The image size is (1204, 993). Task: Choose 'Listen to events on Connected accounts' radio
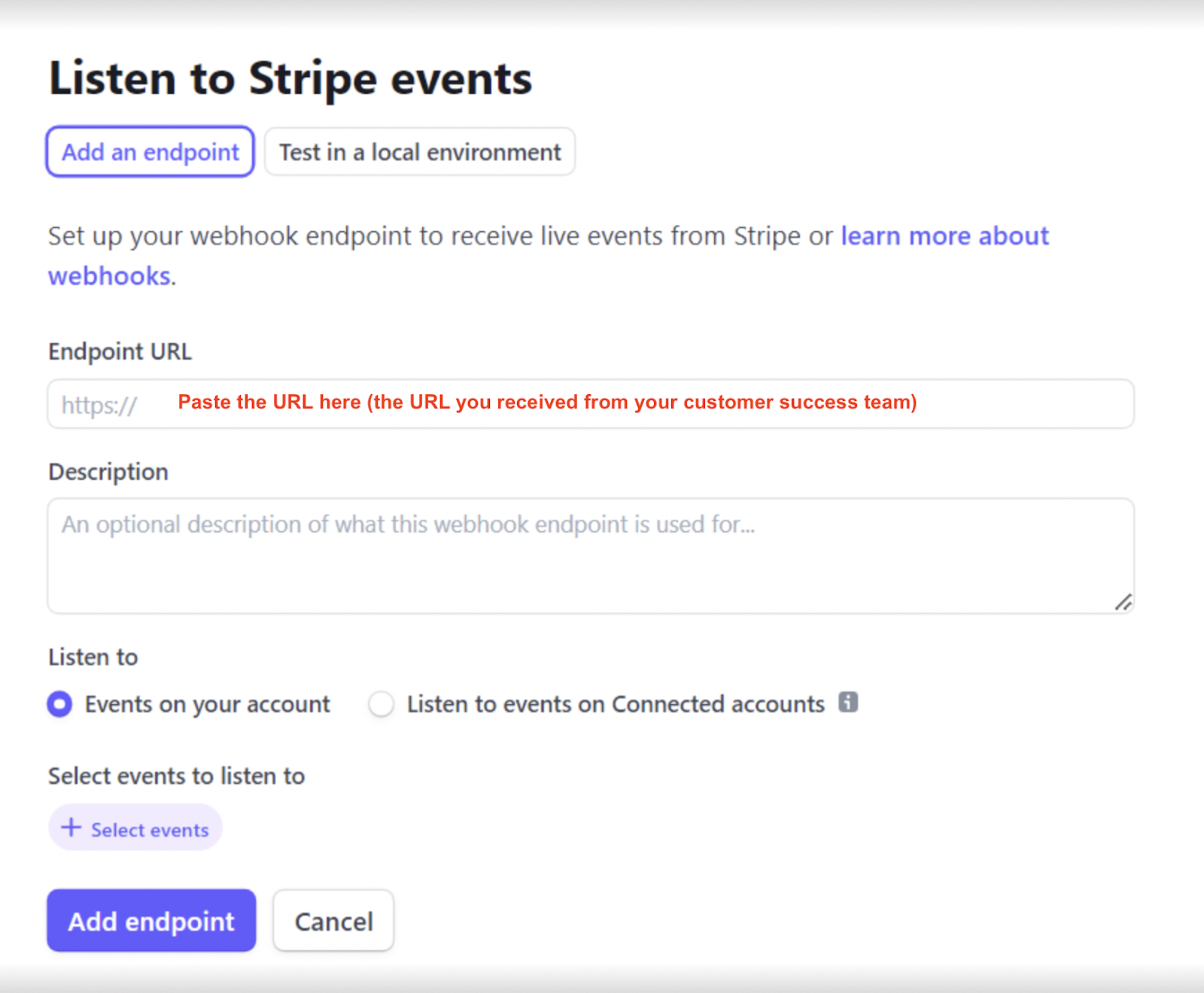(381, 704)
